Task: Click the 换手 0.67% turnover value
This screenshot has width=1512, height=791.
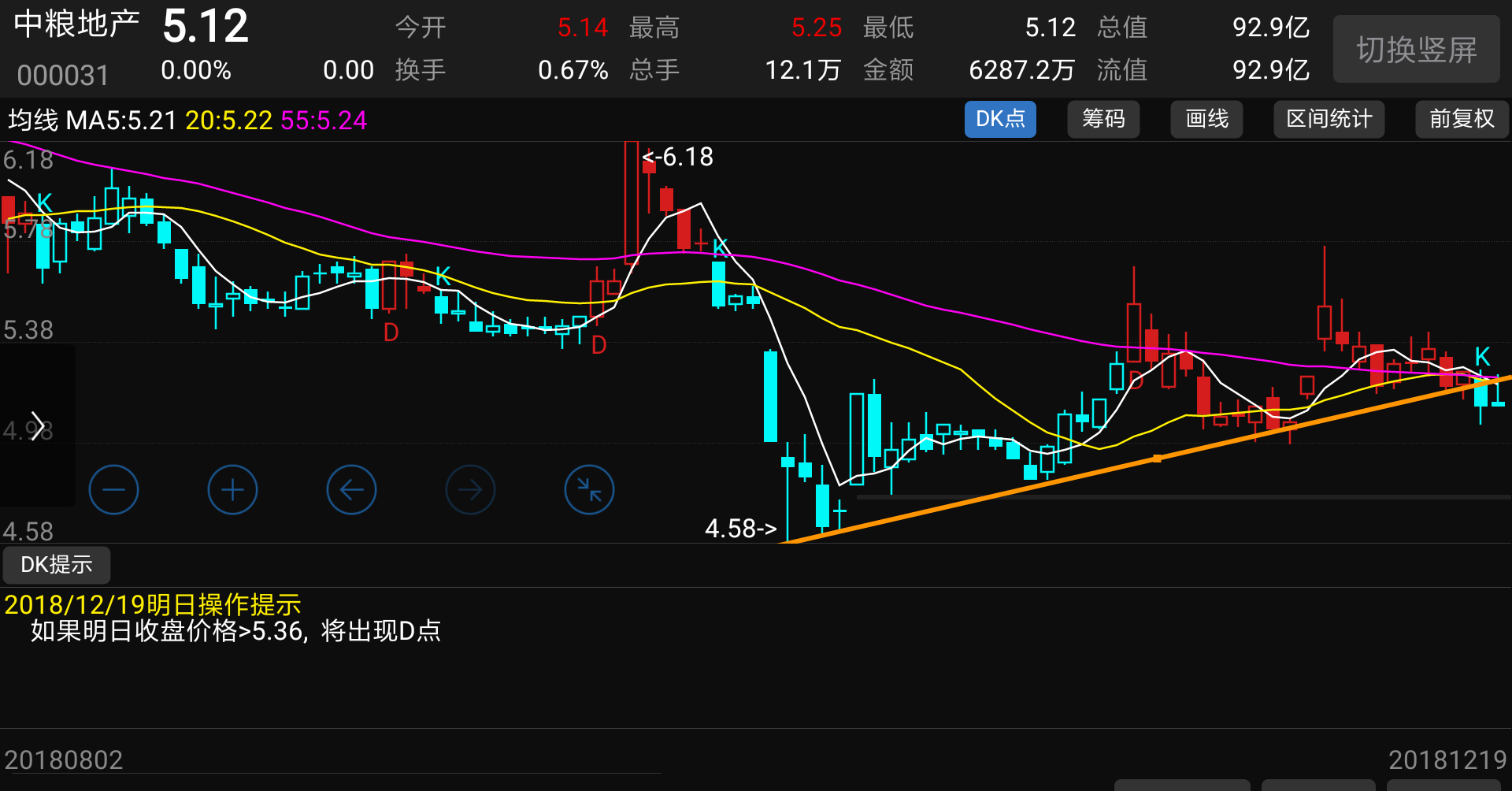Action: pos(573,70)
